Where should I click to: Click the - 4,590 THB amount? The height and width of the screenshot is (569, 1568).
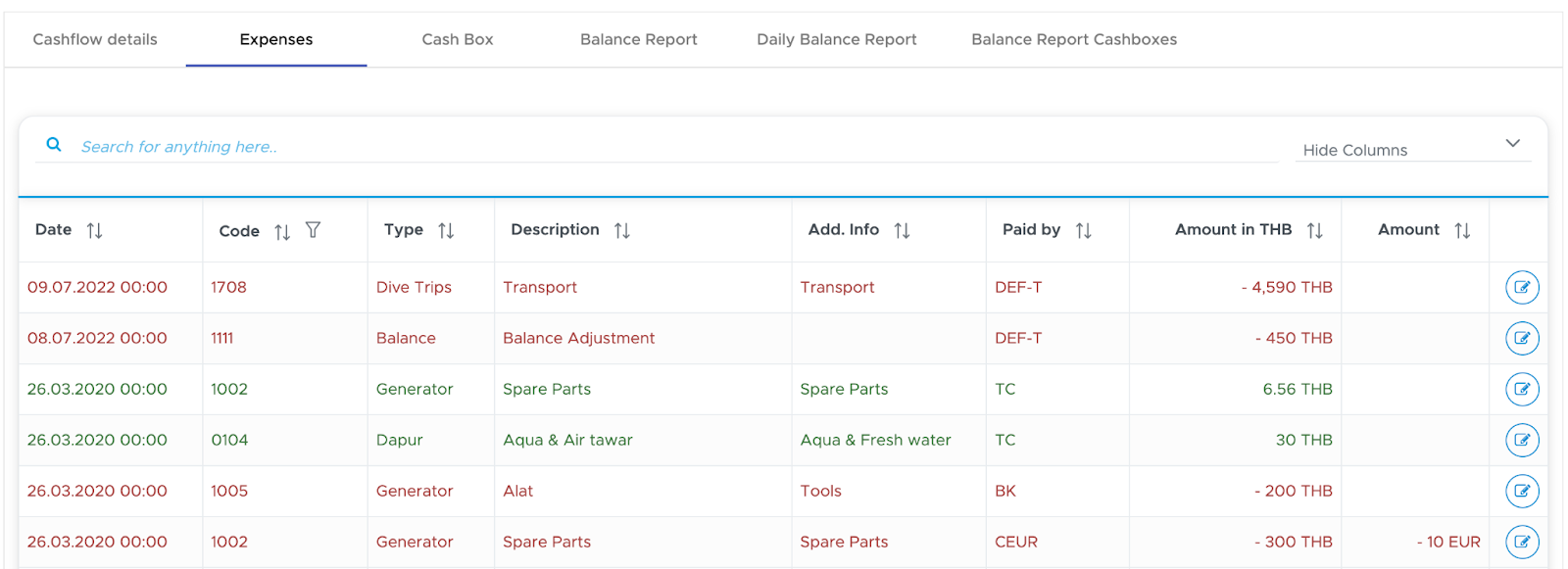click(1287, 287)
